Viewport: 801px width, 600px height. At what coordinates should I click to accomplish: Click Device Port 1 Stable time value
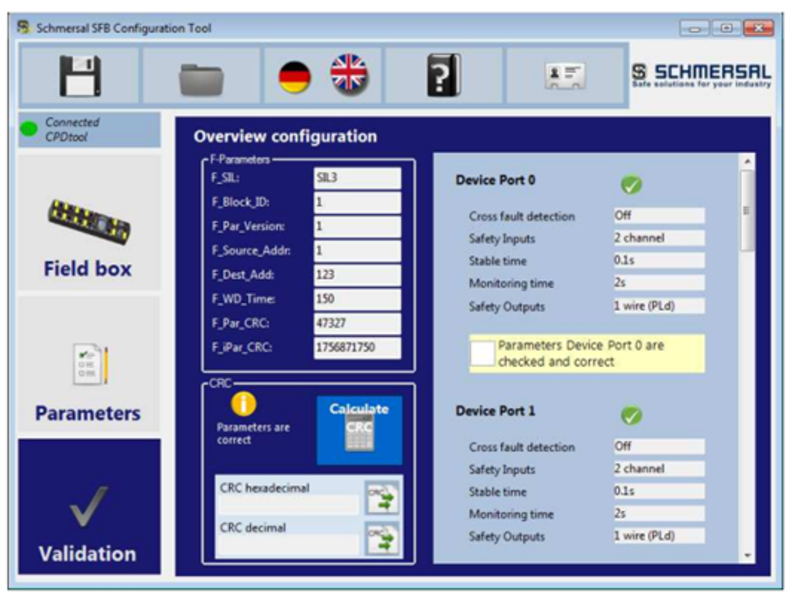(659, 491)
